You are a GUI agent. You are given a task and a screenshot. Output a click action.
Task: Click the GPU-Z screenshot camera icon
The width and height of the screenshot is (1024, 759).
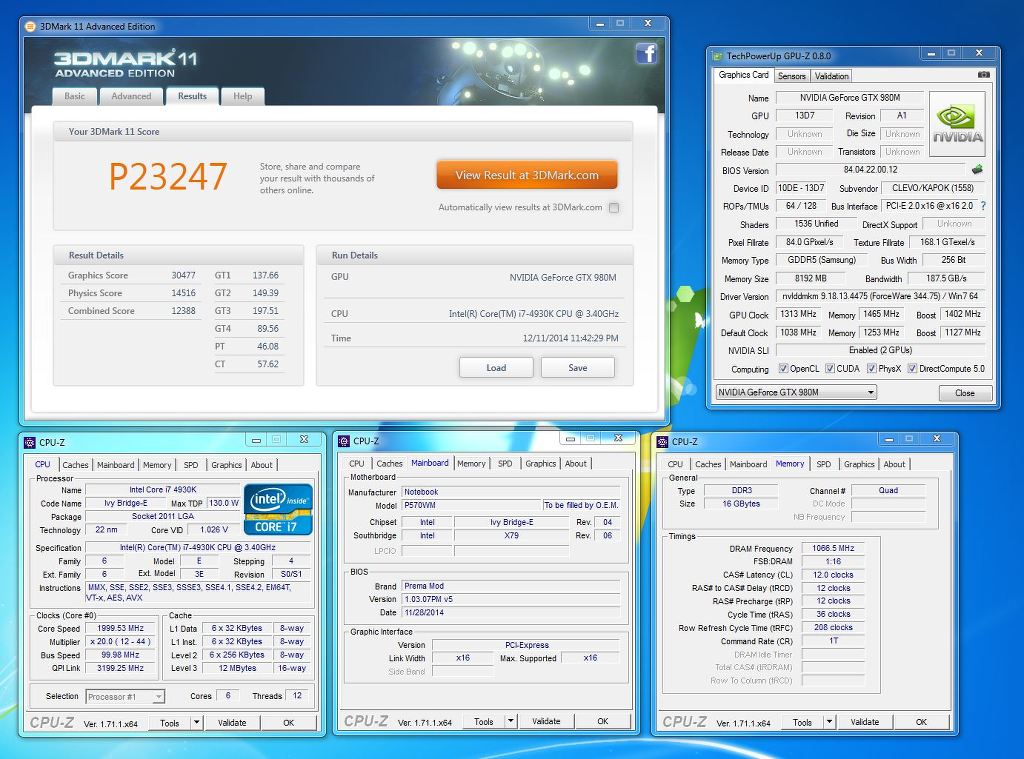[984, 75]
